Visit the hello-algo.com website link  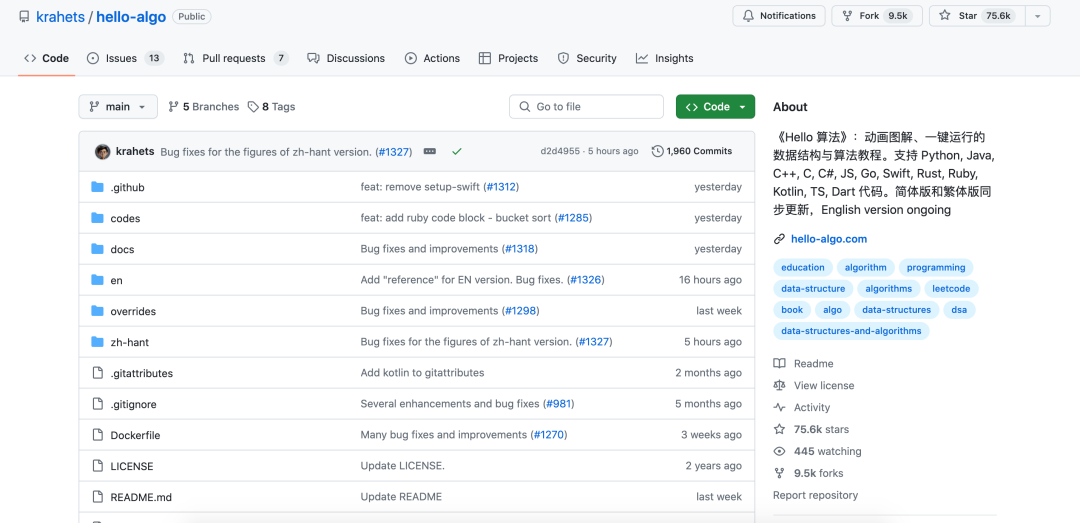click(829, 239)
